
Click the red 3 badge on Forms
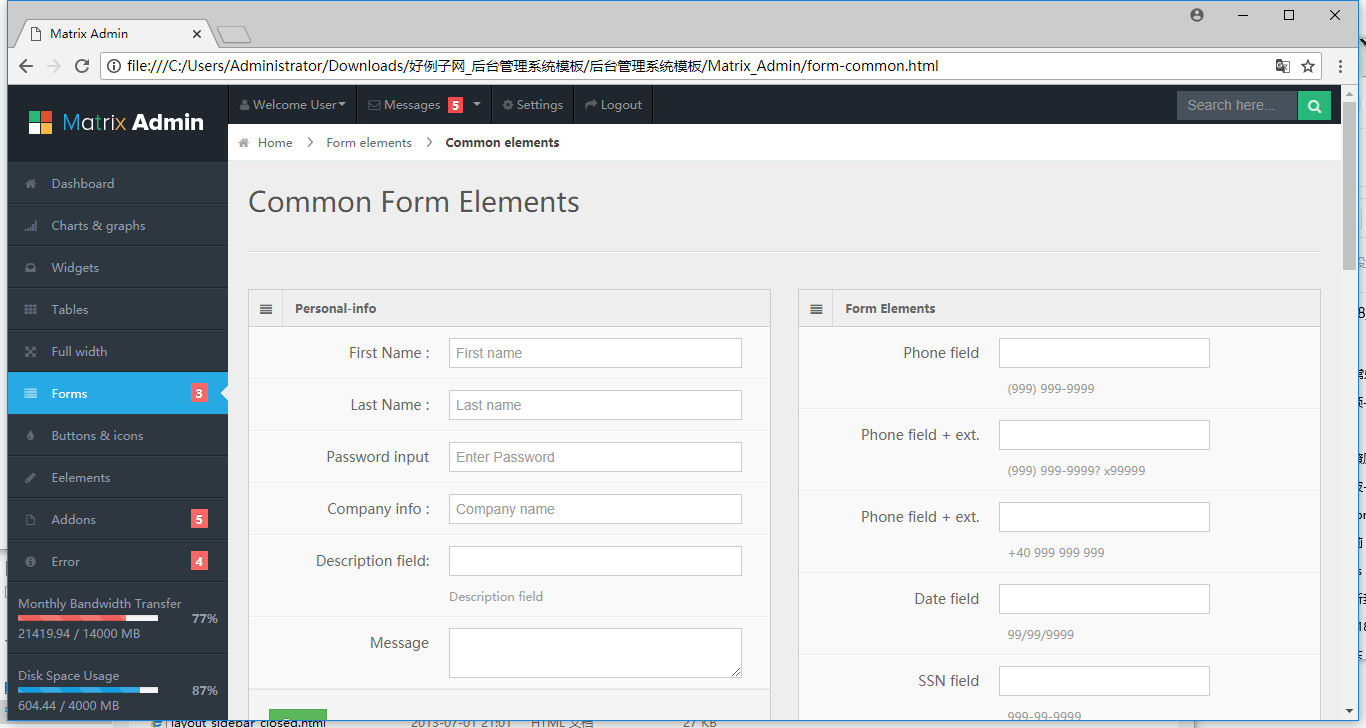pos(199,394)
